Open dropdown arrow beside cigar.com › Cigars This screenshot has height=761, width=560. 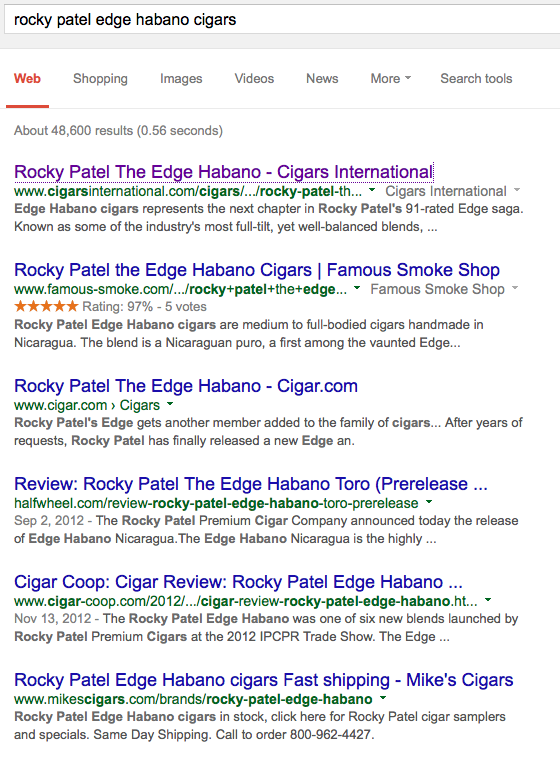click(170, 404)
